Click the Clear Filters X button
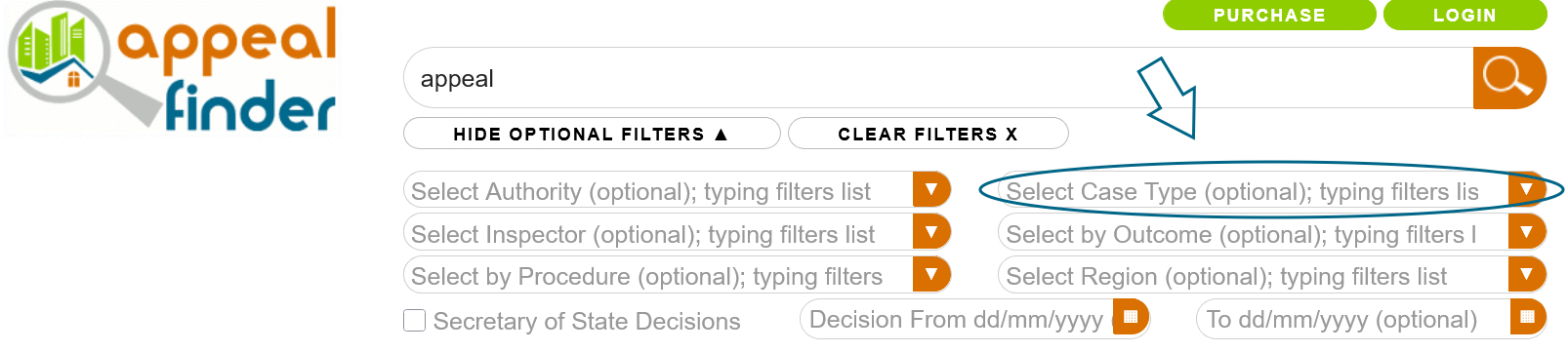 (x=928, y=134)
